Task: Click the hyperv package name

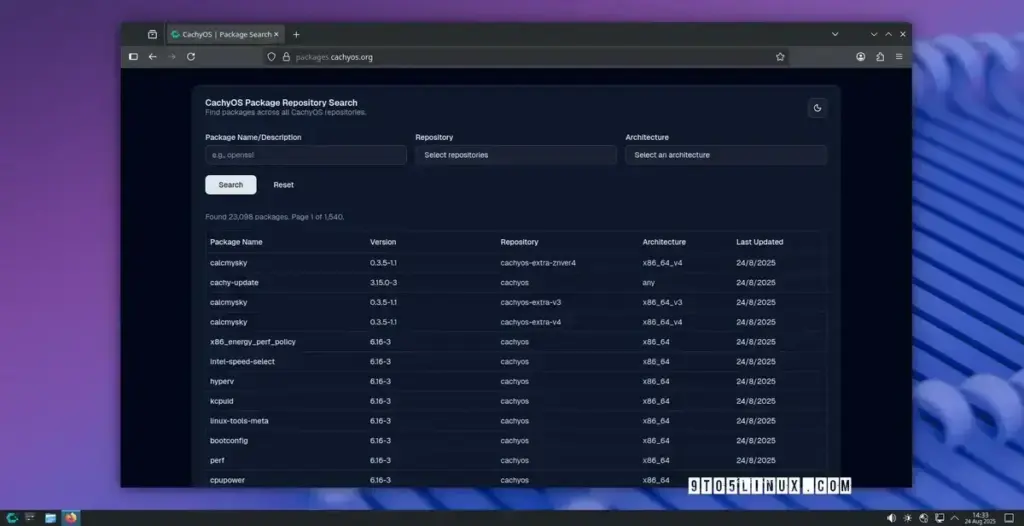Action: (x=221, y=381)
